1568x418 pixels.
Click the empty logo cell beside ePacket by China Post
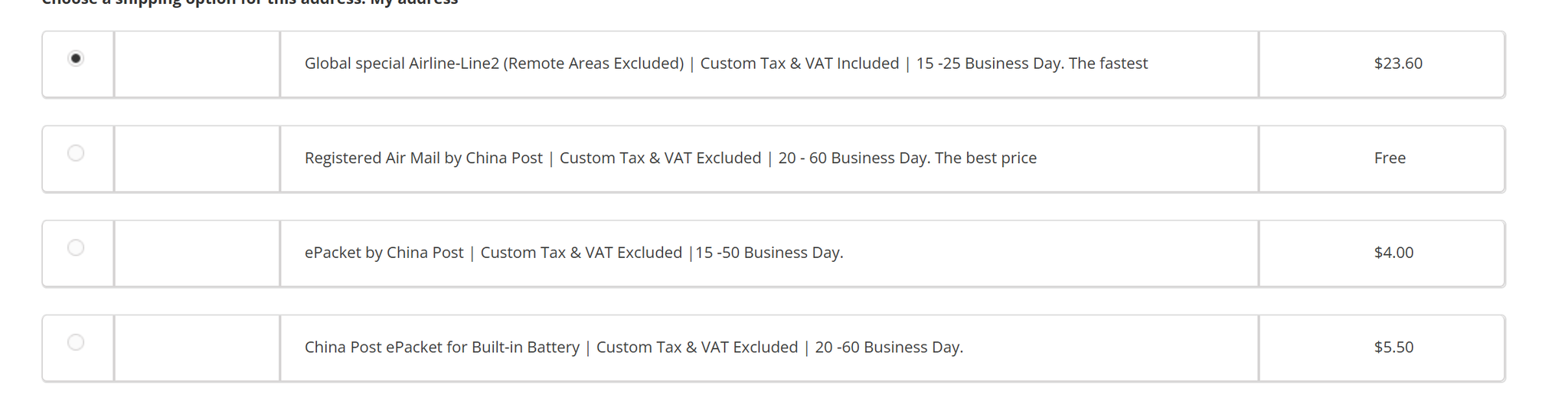[197, 253]
